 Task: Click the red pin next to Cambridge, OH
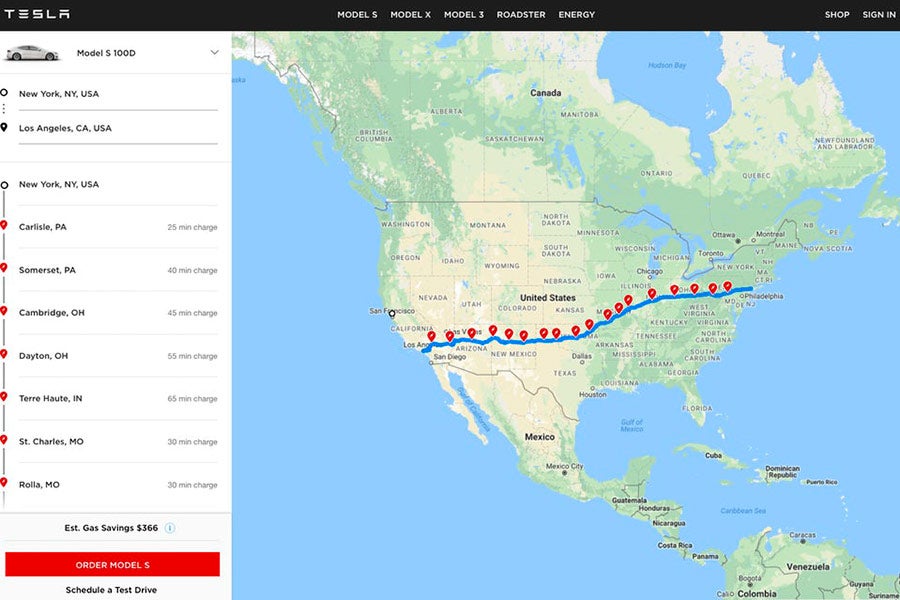coord(4,311)
